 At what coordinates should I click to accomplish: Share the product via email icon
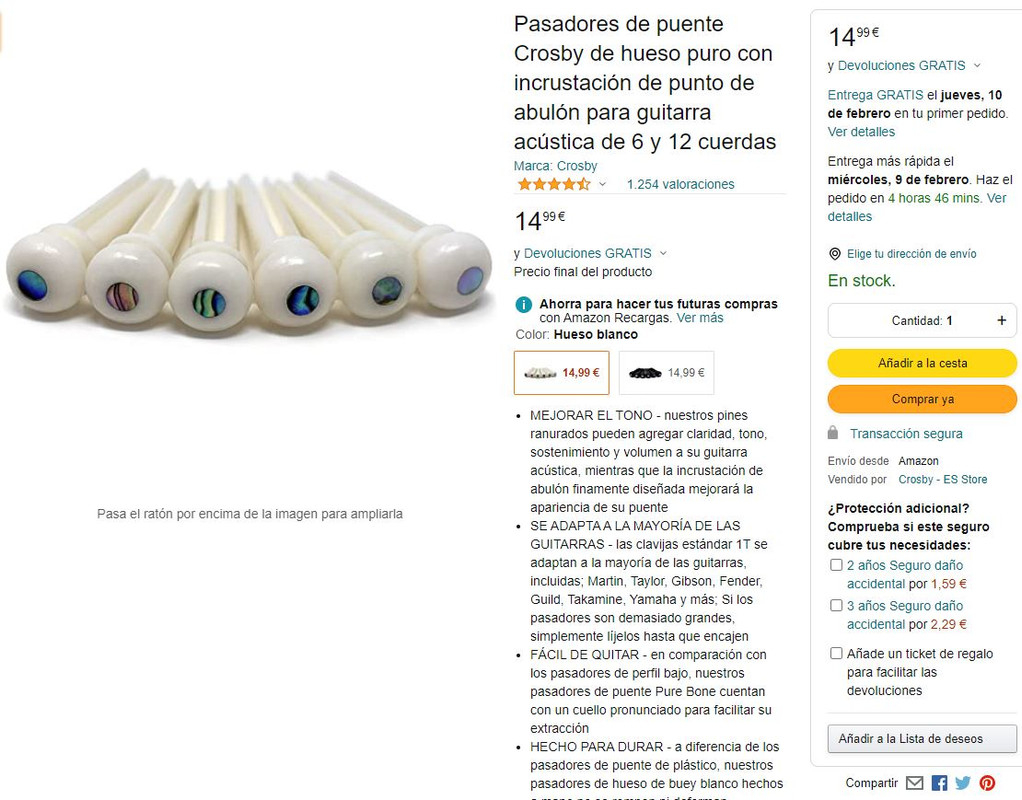tap(914, 783)
